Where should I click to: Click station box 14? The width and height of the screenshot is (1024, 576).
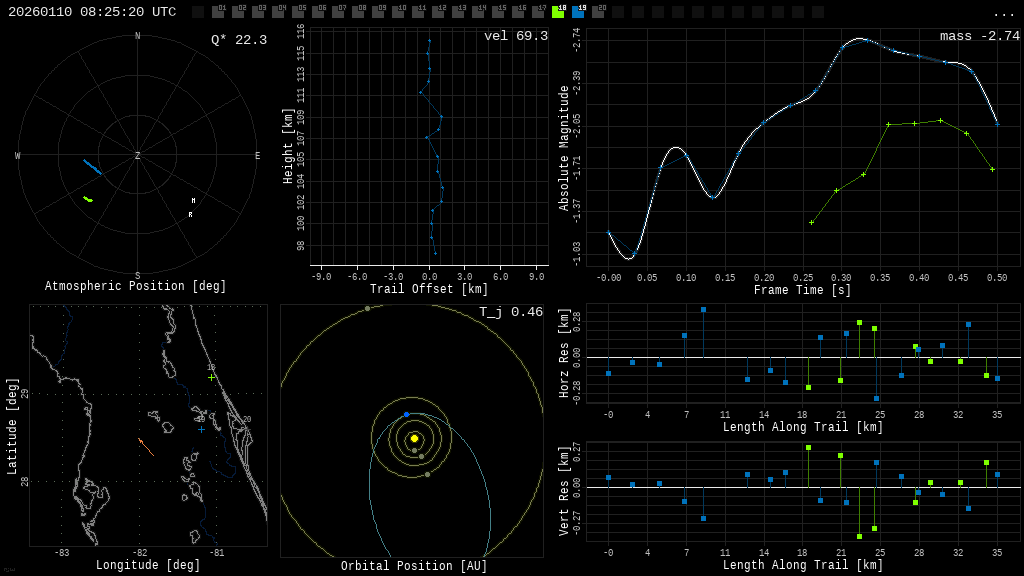click(x=479, y=12)
